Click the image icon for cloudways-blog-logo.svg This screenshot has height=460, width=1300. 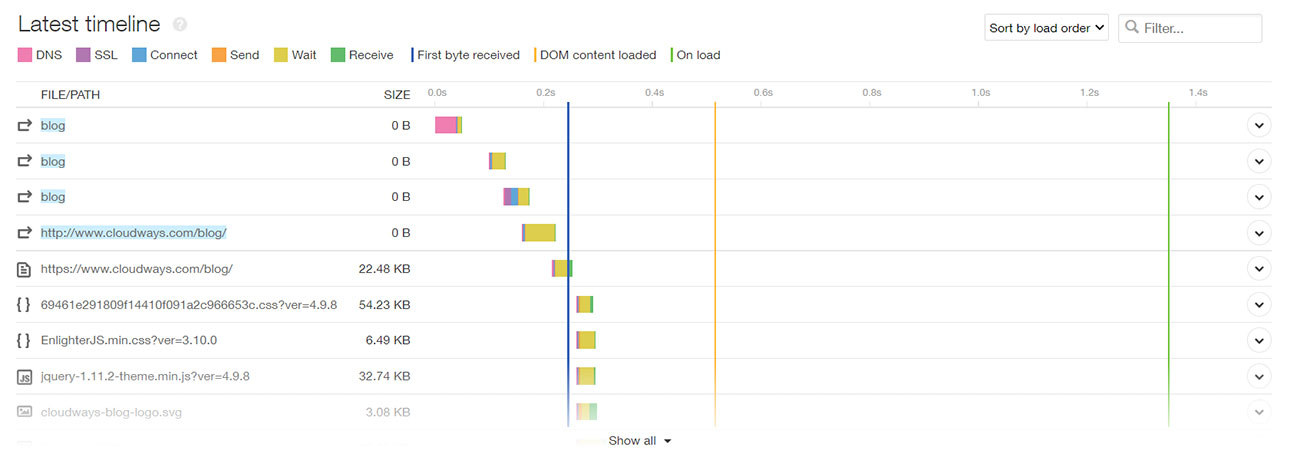(x=25, y=412)
